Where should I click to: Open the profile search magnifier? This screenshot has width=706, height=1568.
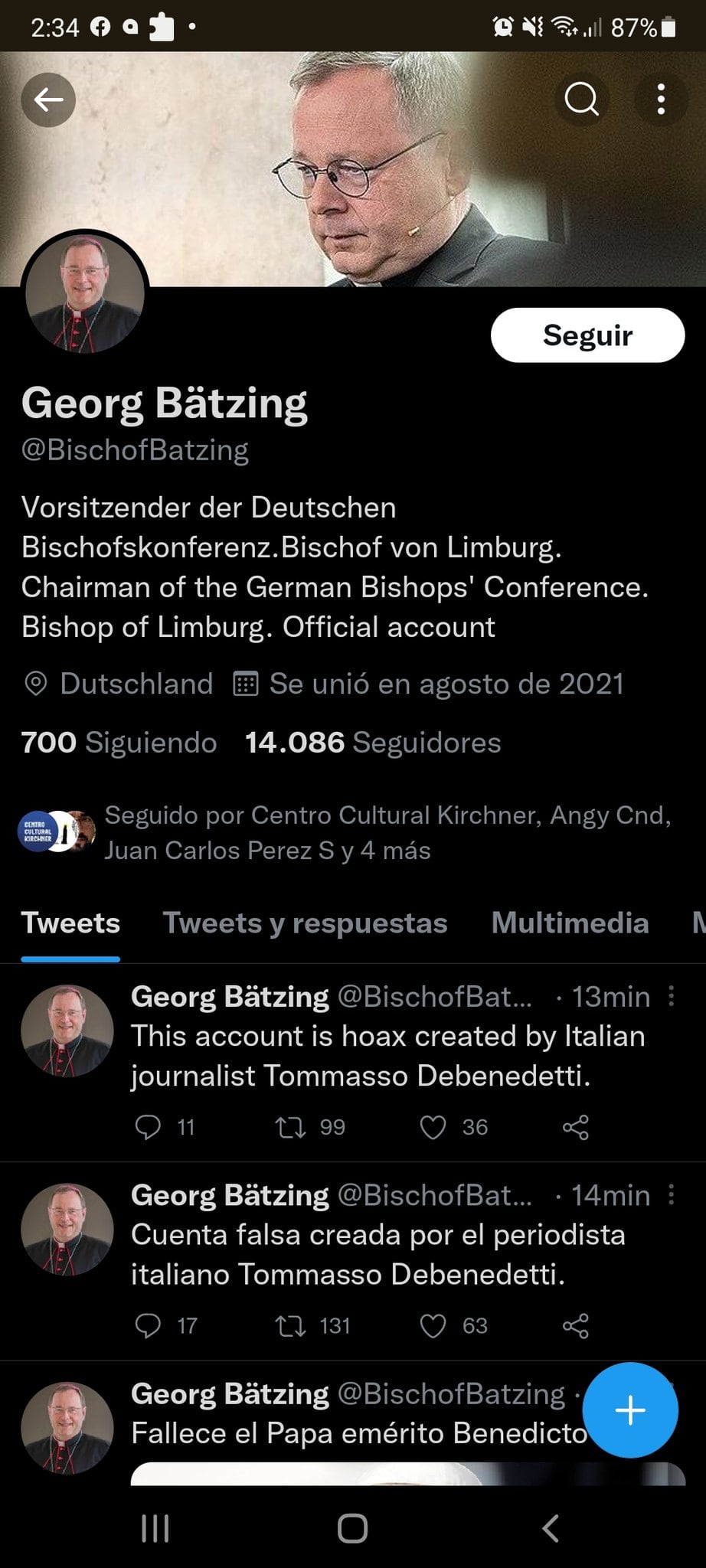point(581,100)
